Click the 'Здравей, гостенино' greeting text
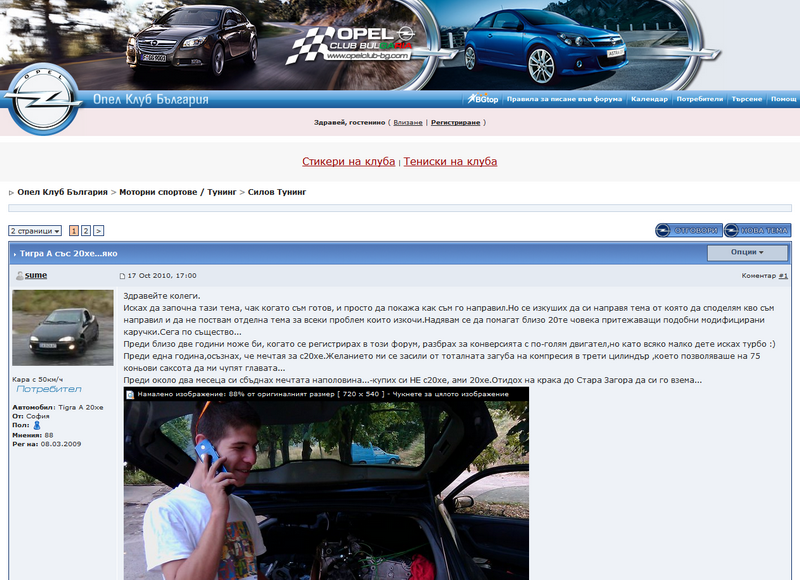800x580 pixels. click(x=349, y=122)
